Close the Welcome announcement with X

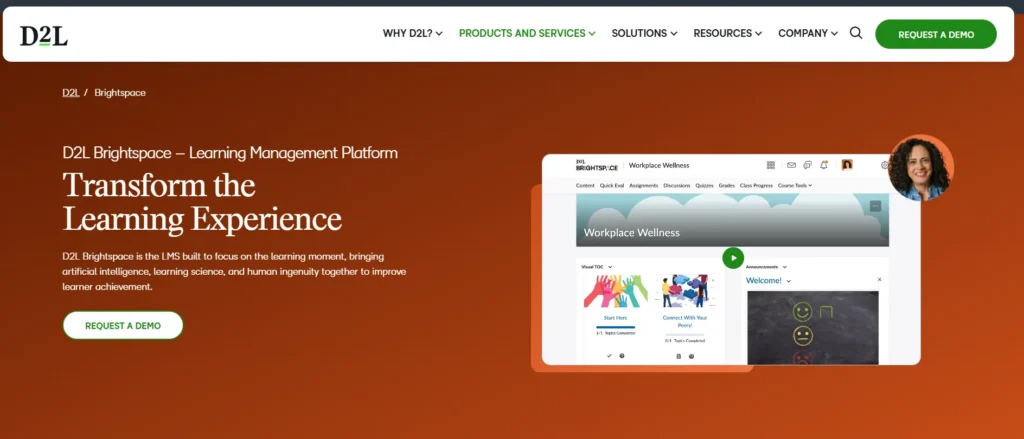coord(879,280)
